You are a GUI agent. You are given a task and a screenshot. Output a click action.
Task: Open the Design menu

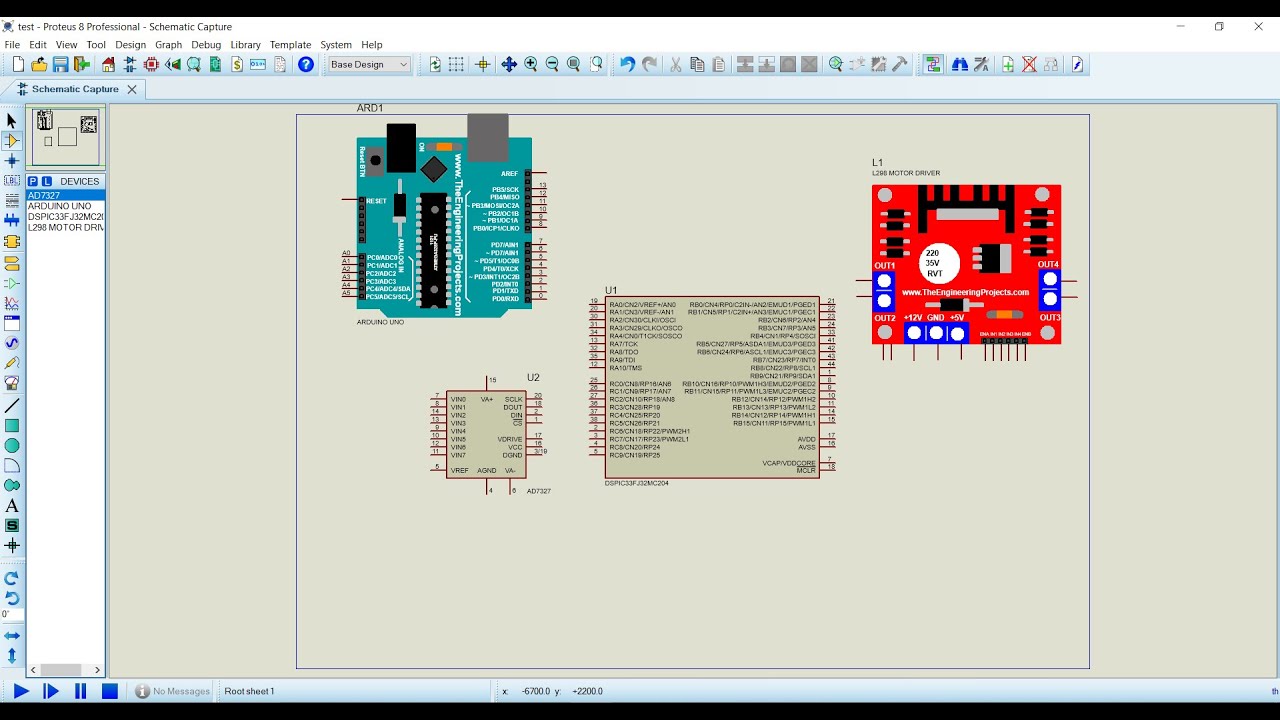[130, 45]
